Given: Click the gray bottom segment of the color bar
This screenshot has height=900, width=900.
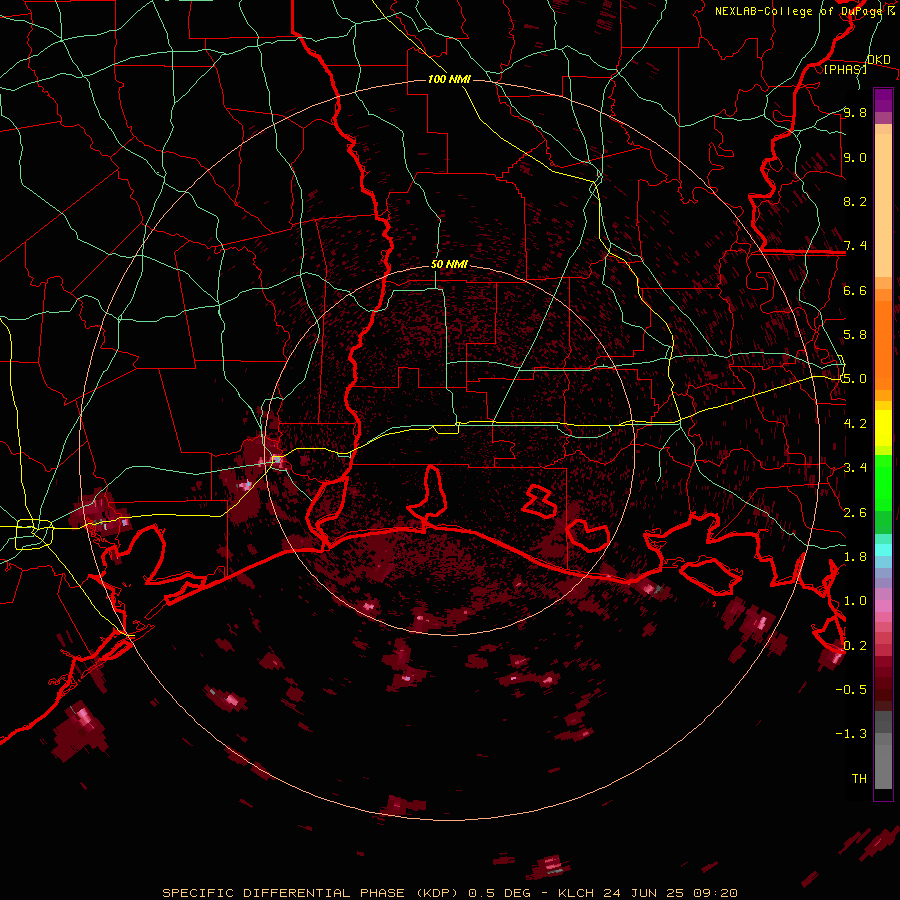Looking at the screenshot, I should [883, 761].
